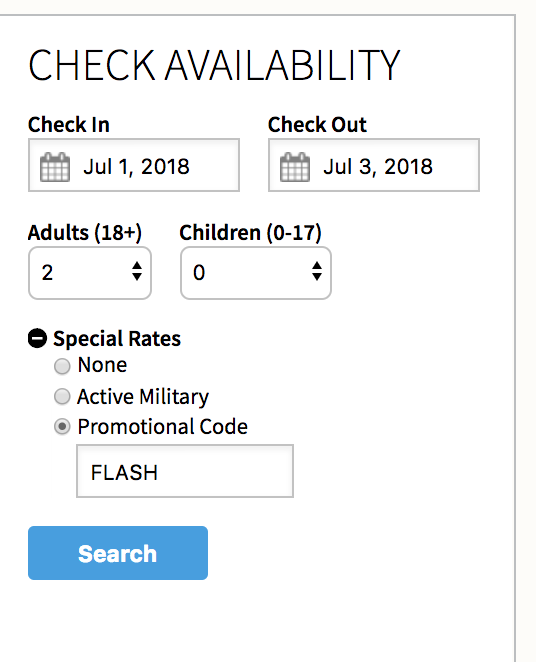This screenshot has width=536, height=662.
Task: Open the Adults (18+) dropdown
Action: [x=90, y=273]
